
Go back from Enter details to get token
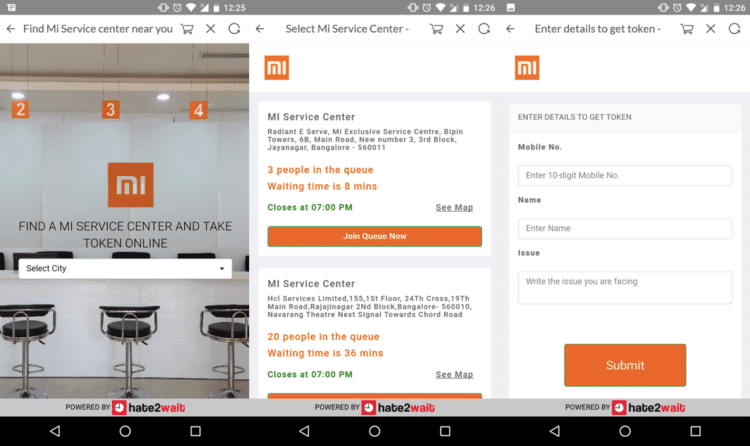click(510, 29)
